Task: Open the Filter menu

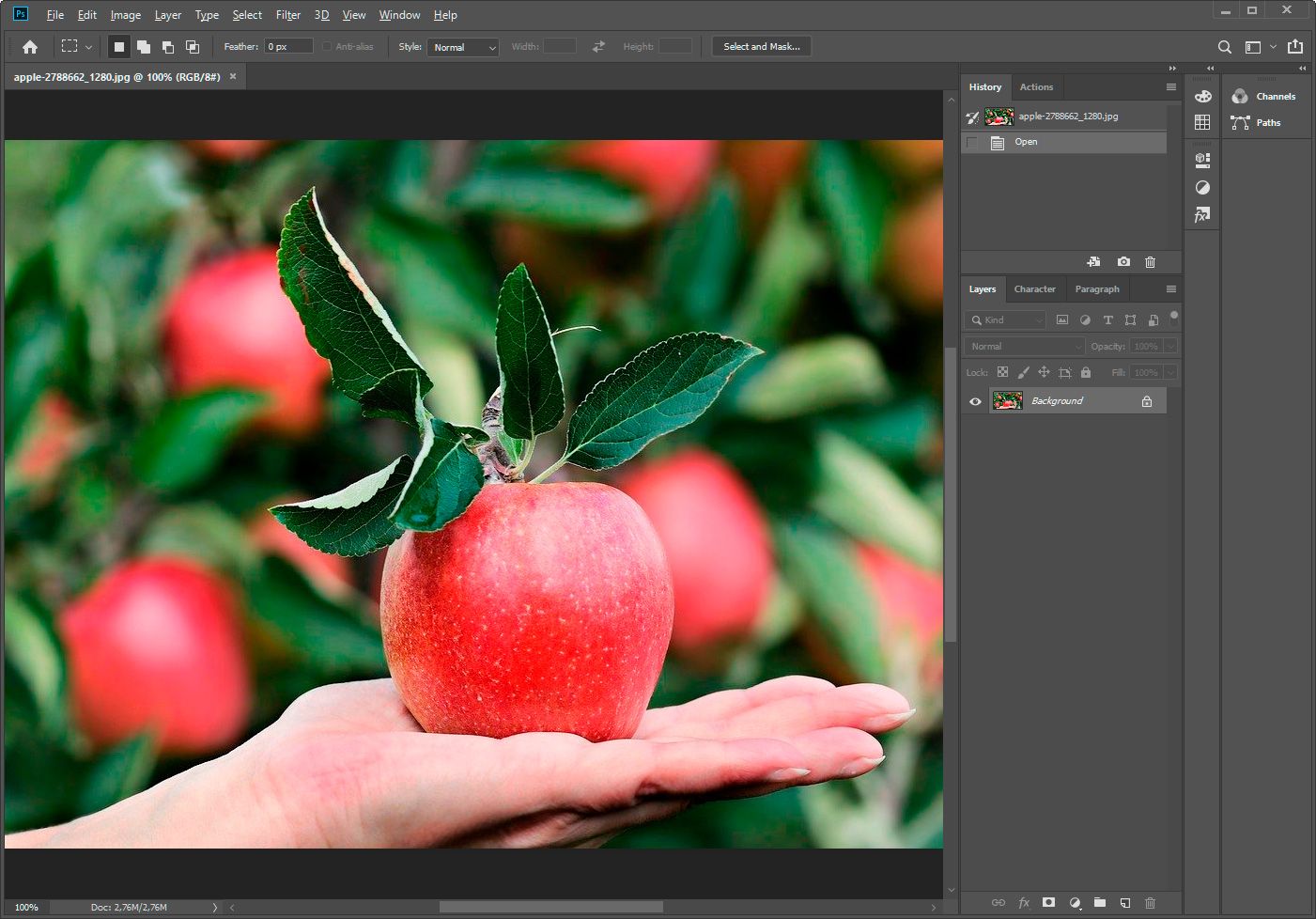Action: [287, 14]
